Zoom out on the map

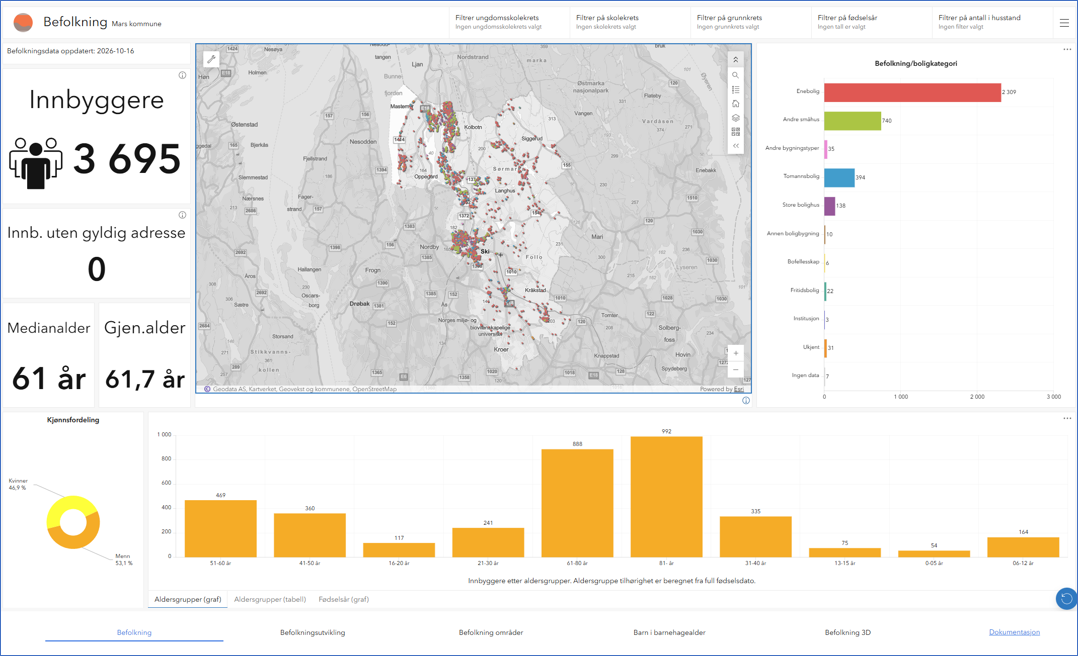tap(736, 370)
